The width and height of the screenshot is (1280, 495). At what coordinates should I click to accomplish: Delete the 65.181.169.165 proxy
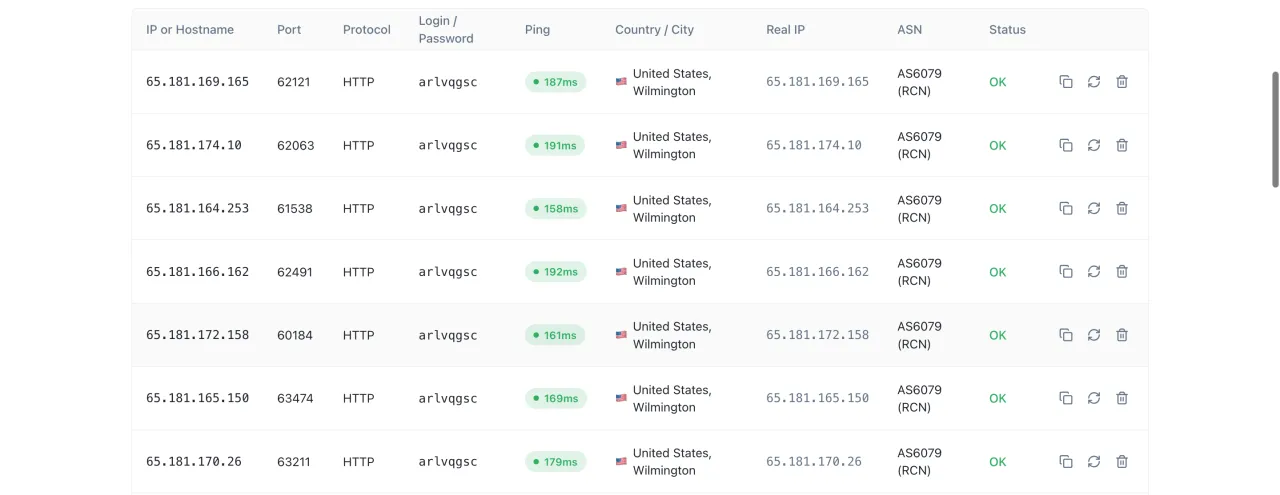coord(1122,82)
